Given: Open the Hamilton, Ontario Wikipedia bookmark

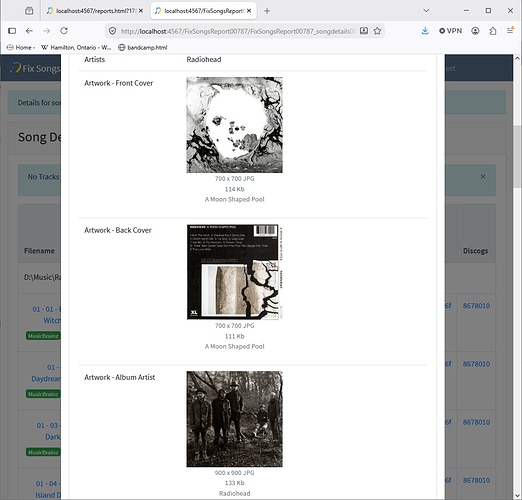Looking at the screenshot, I should tap(76, 47).
